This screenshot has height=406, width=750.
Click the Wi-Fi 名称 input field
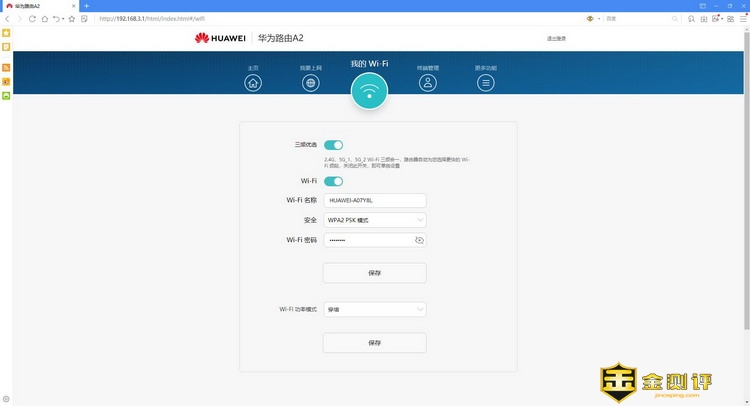375,200
